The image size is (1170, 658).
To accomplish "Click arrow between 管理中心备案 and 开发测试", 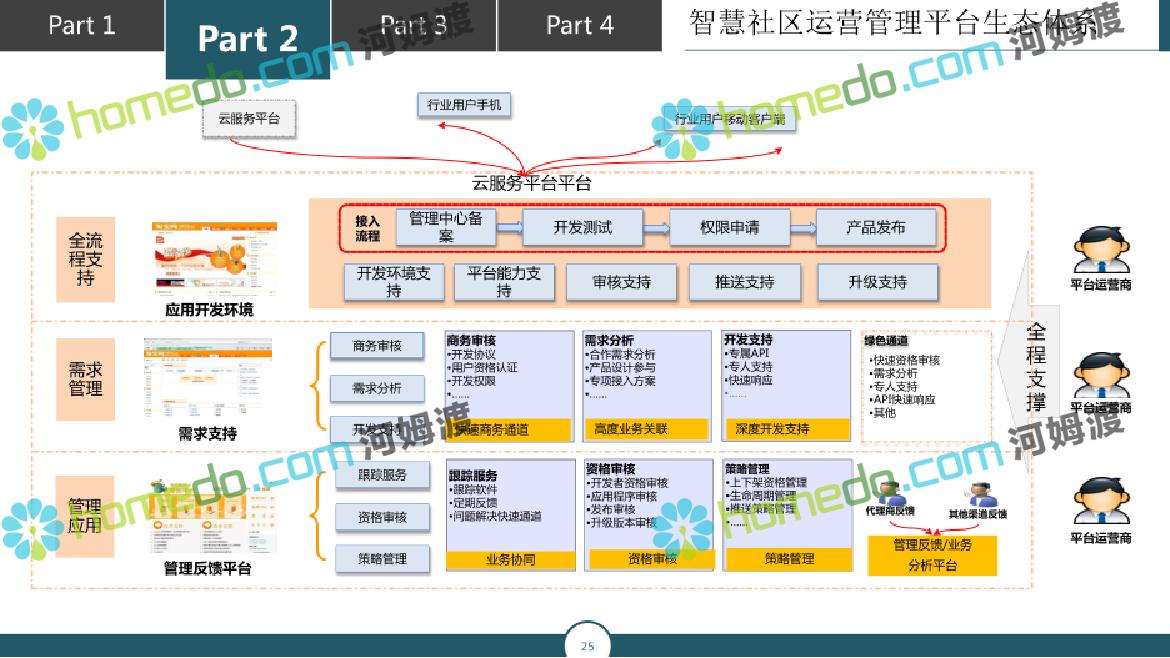I will (509, 228).
